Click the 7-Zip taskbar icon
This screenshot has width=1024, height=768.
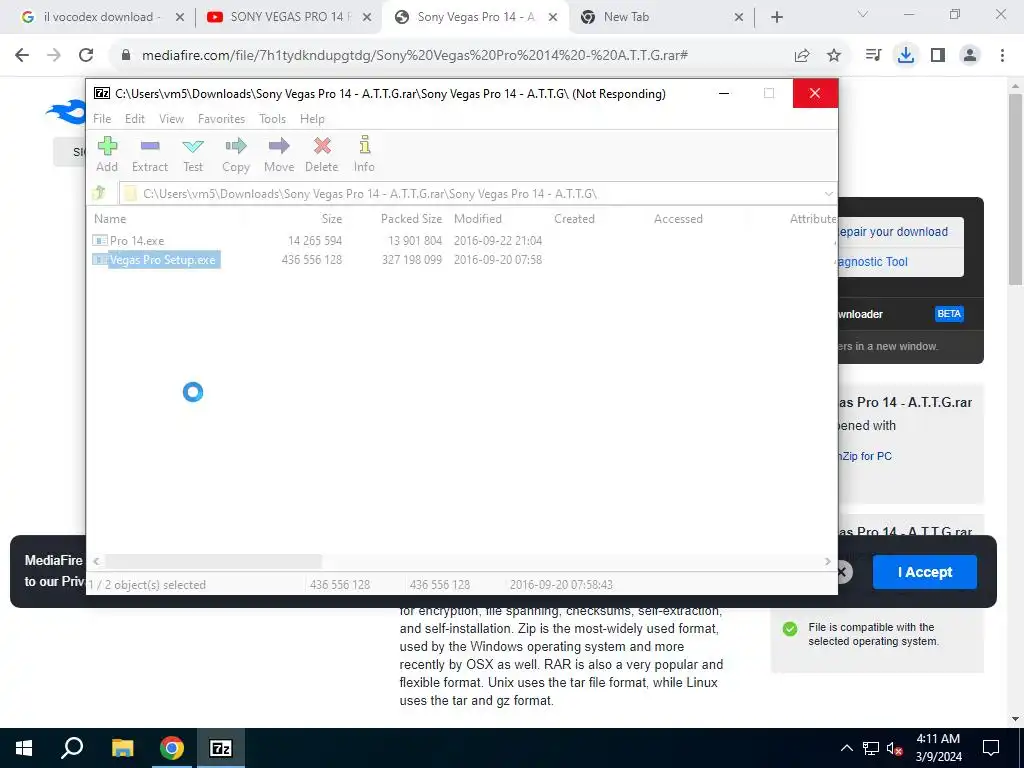pyautogui.click(x=221, y=748)
